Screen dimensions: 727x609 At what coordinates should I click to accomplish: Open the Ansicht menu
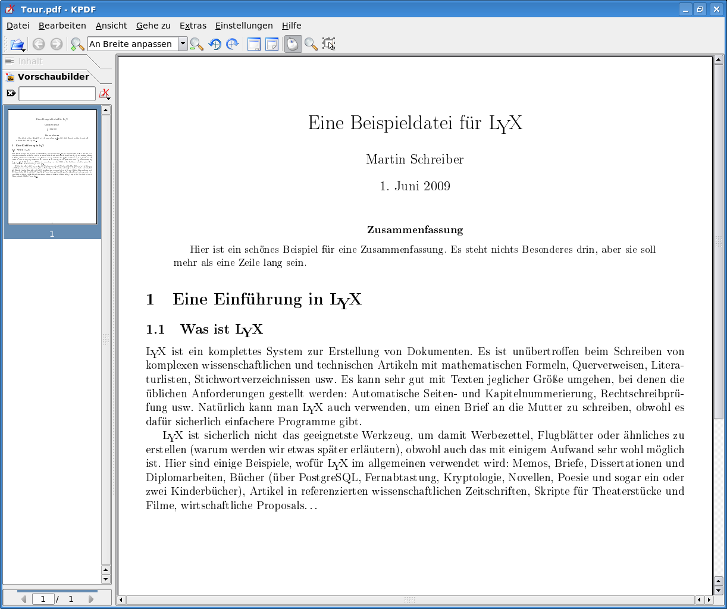pyautogui.click(x=111, y=26)
